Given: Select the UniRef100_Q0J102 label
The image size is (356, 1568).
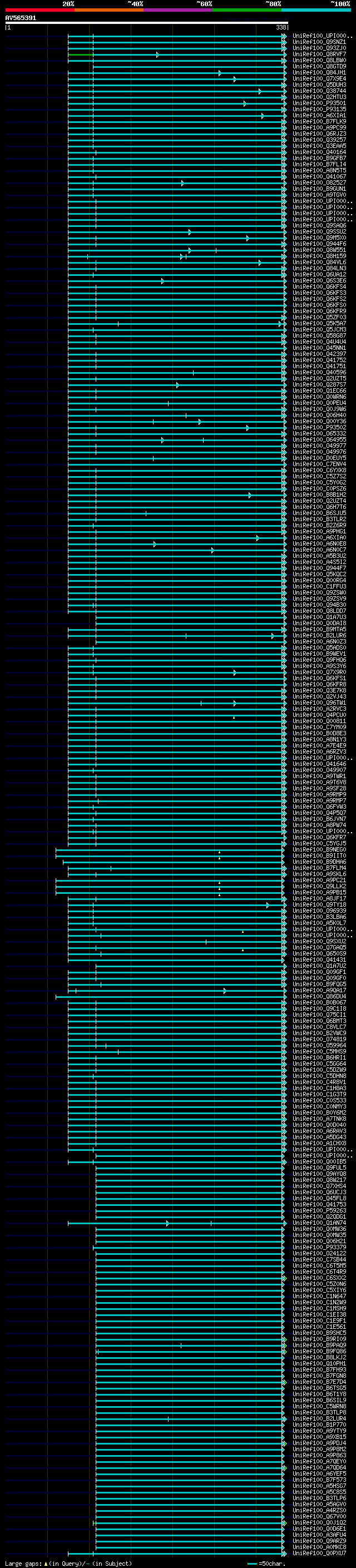Looking at the screenshot, I should click(x=319, y=1522).
